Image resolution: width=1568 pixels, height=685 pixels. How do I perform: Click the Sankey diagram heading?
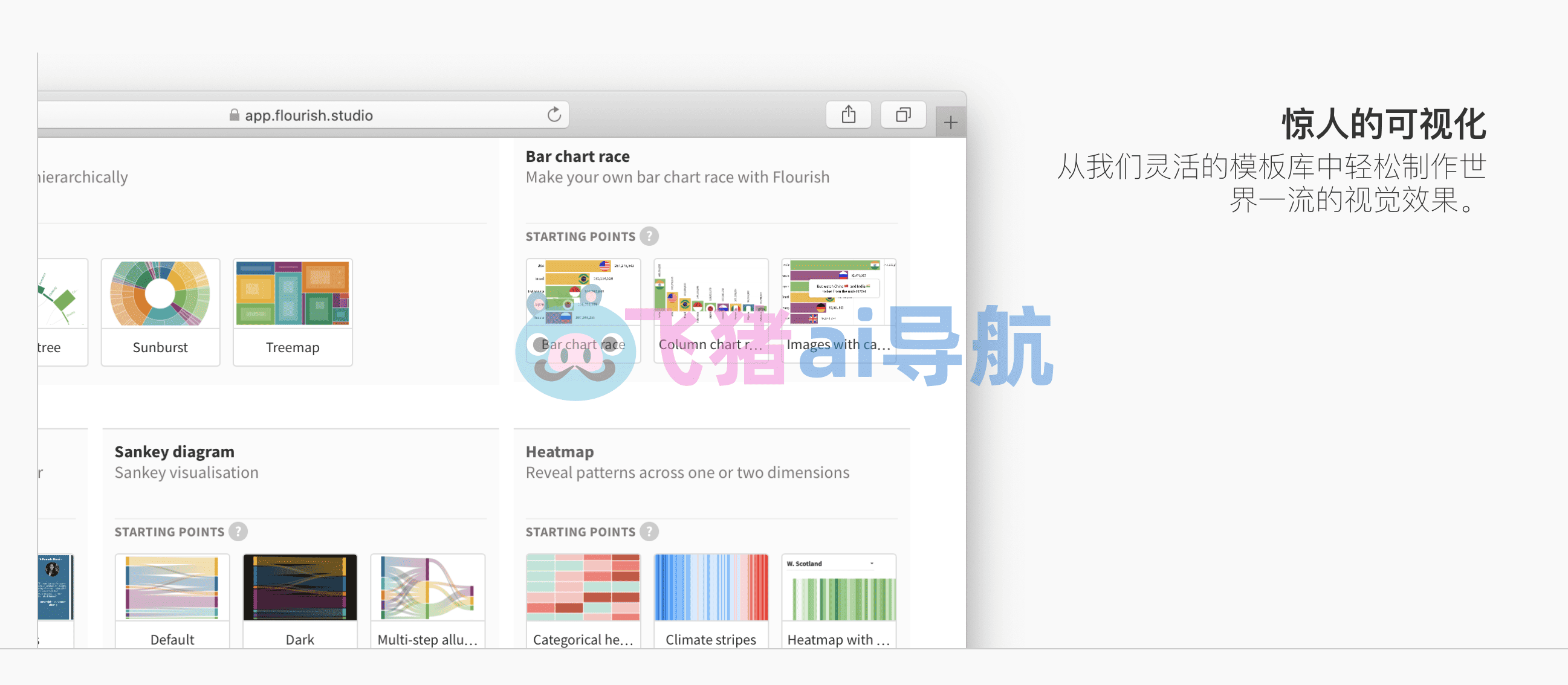point(174,451)
